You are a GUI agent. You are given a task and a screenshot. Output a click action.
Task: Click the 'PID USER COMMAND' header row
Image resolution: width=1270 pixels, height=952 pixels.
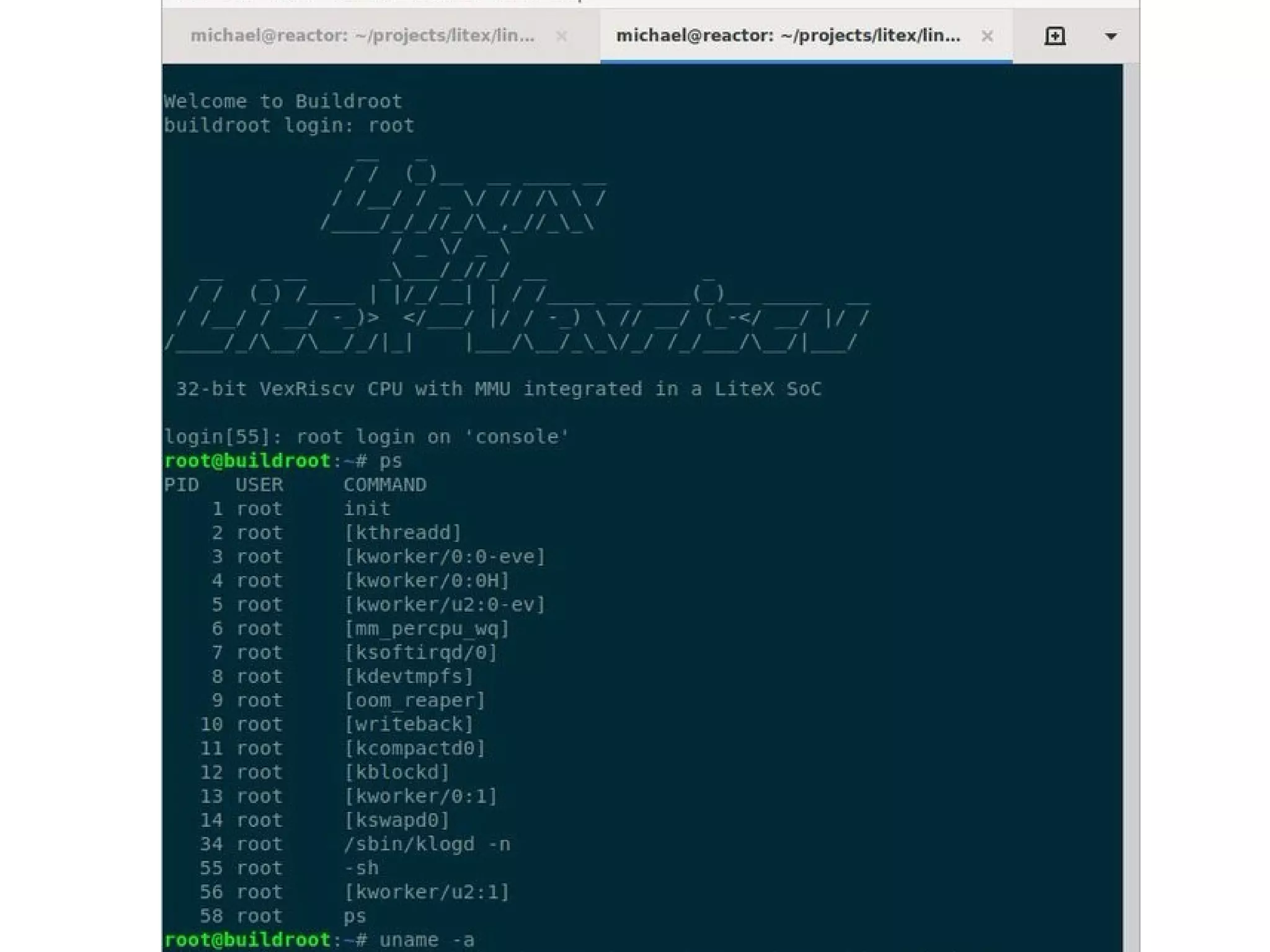click(x=295, y=485)
